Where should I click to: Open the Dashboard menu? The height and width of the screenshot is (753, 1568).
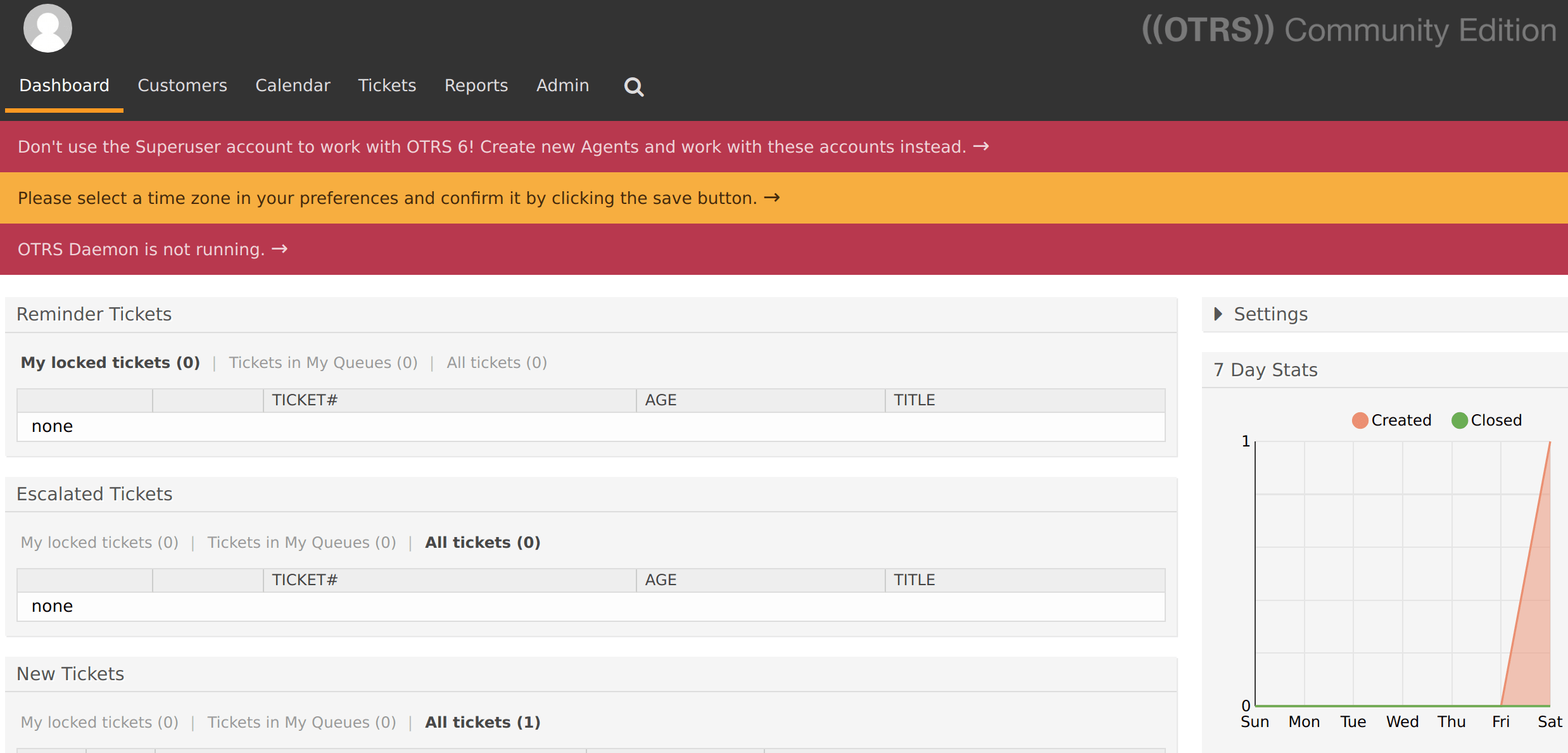[x=64, y=85]
